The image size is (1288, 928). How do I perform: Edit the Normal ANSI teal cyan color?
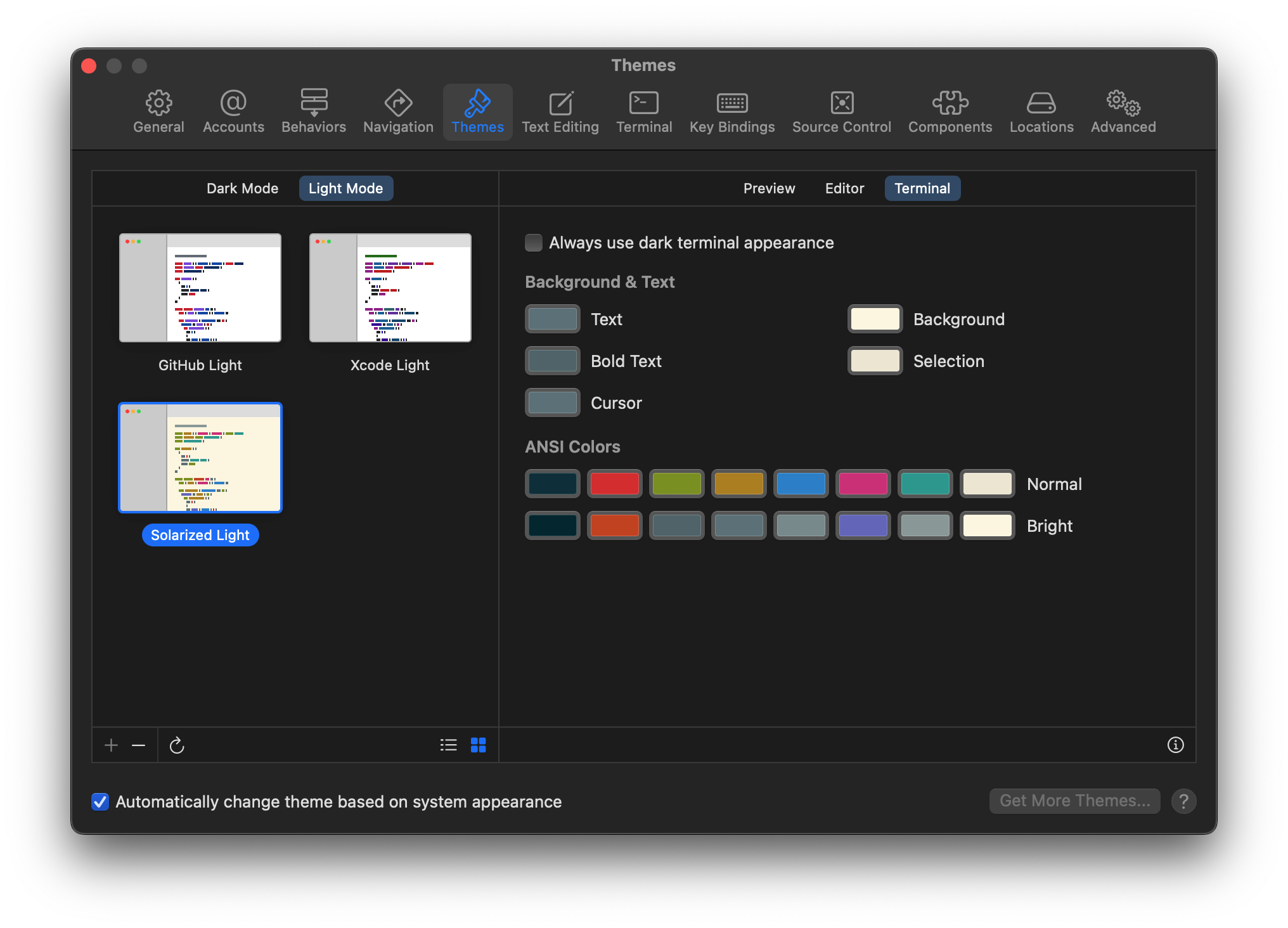925,484
